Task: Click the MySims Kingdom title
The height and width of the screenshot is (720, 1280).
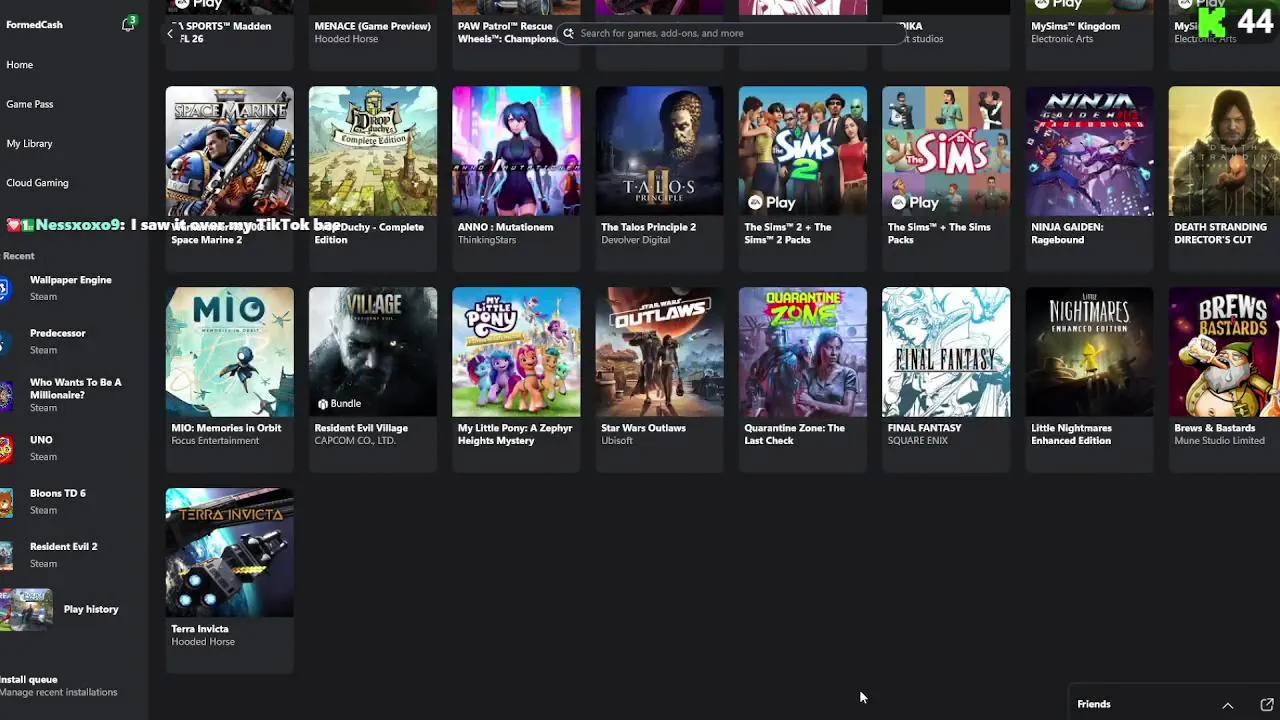Action: pyautogui.click(x=1075, y=26)
